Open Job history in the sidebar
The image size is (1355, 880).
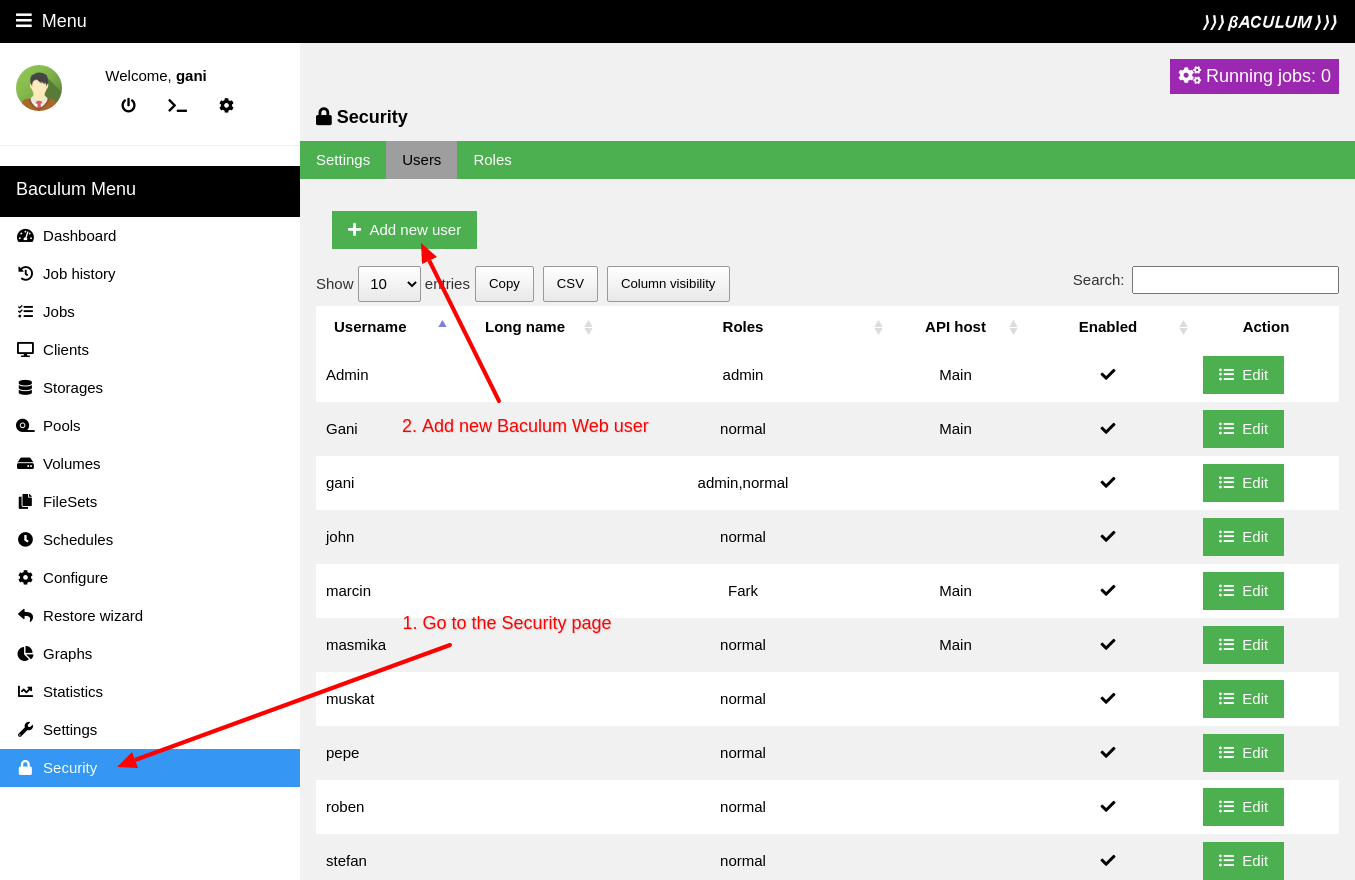tap(150, 274)
